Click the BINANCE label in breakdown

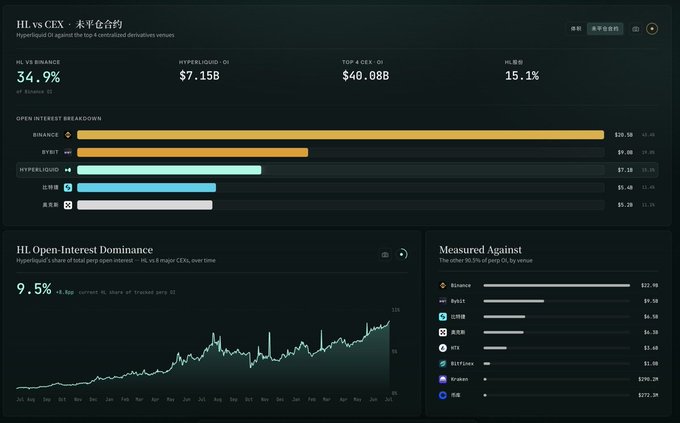[x=46, y=135]
